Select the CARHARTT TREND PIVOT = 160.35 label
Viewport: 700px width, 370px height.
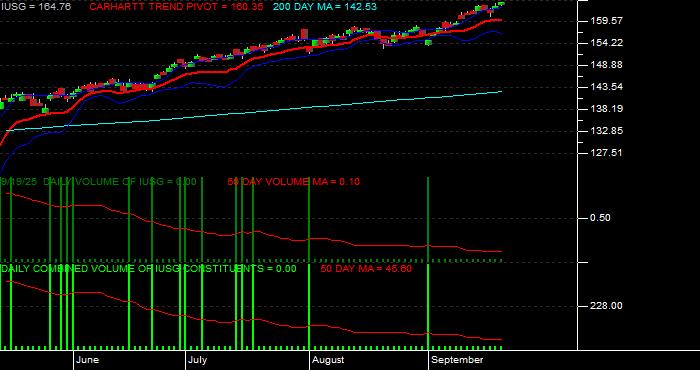(176, 7)
